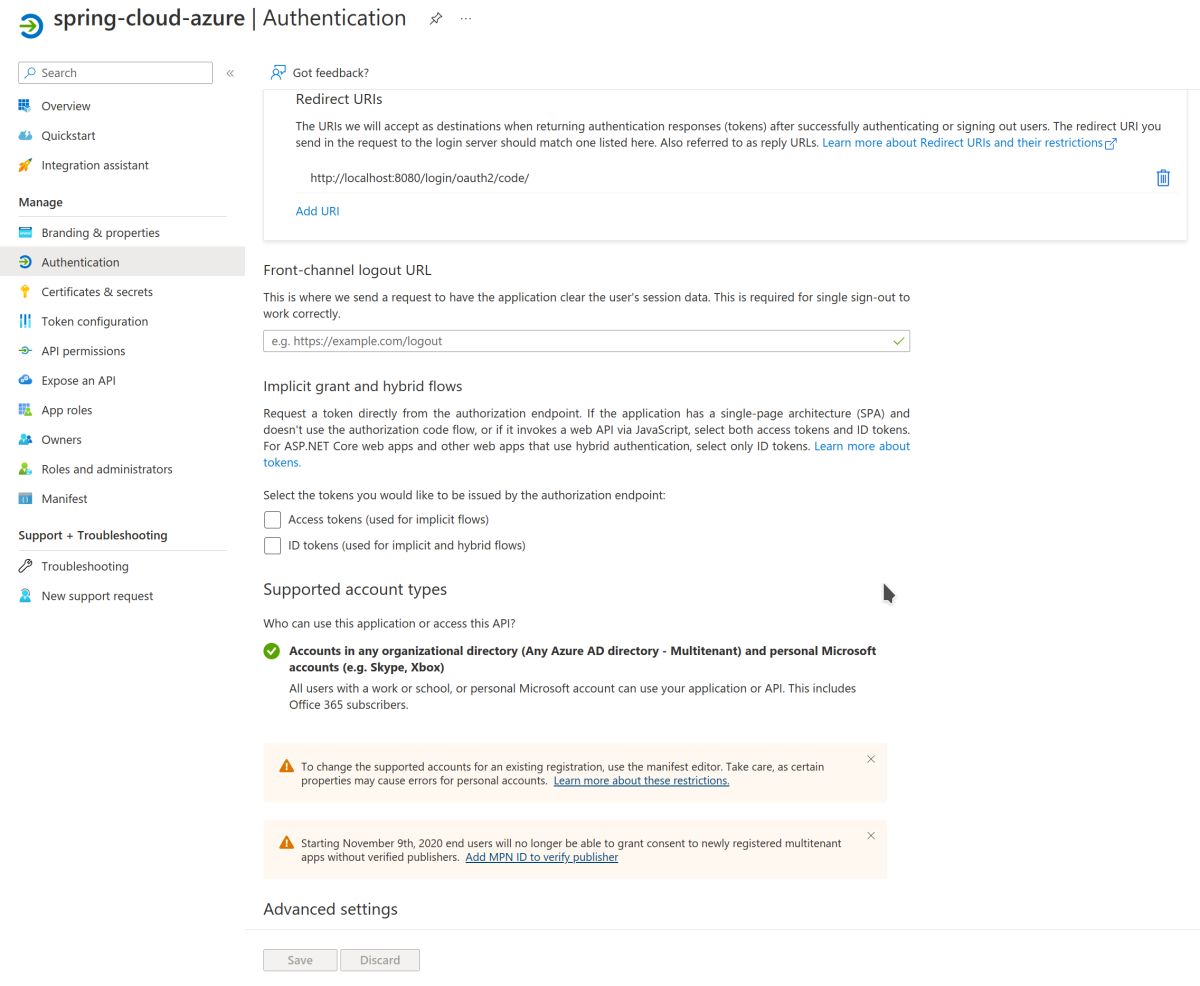
Task: Click the Save button
Action: [x=300, y=960]
